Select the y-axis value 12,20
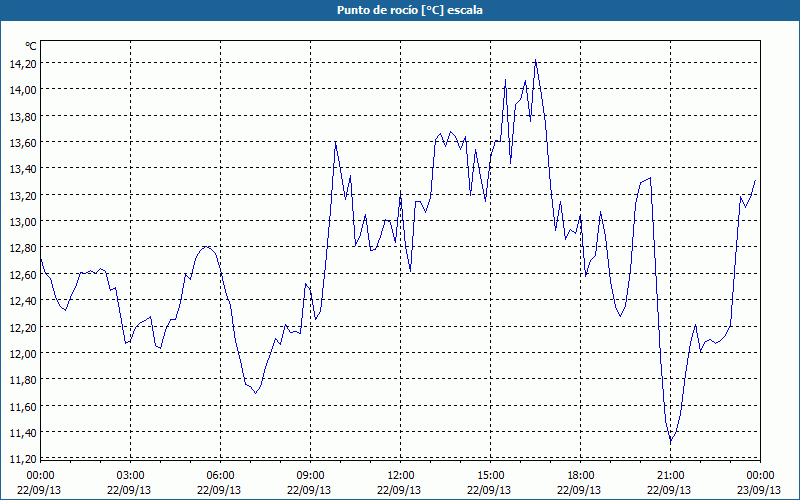 22,327
